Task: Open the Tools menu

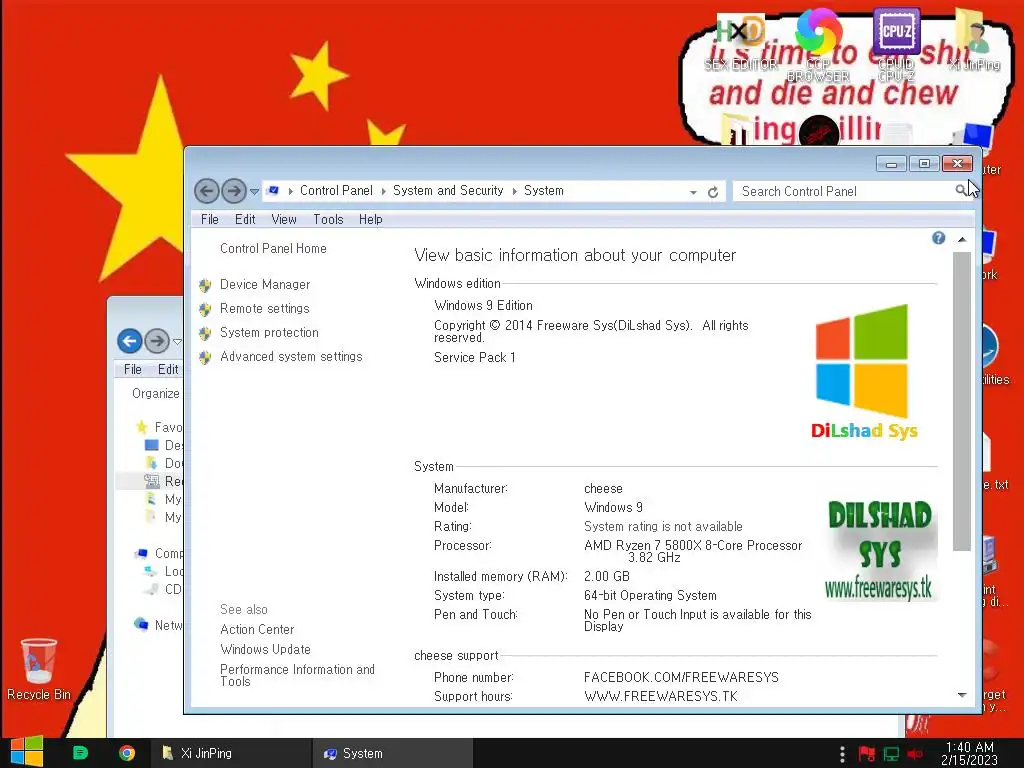Action: 328,219
